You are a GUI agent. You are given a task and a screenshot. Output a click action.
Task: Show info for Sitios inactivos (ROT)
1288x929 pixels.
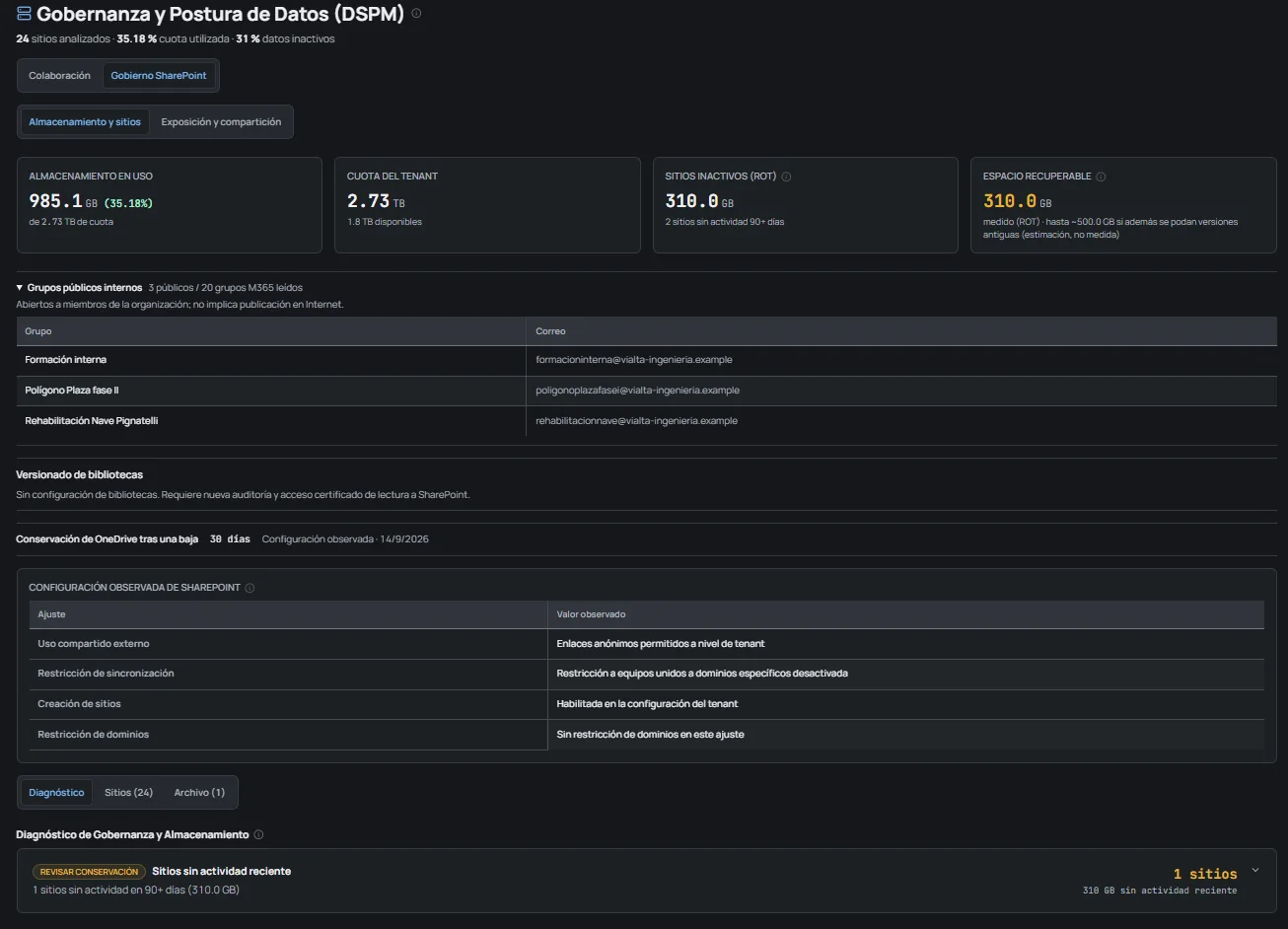tap(786, 177)
